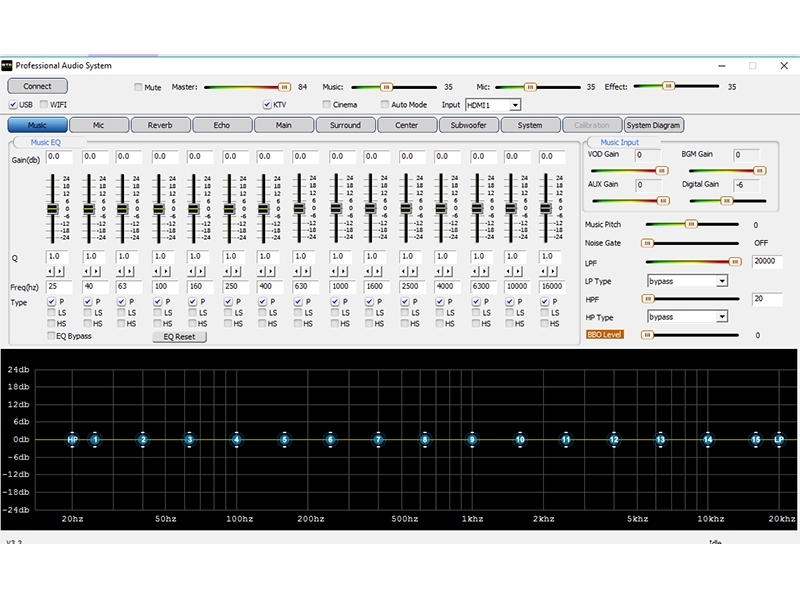Increase Q value for the 25 Hz band
This screenshot has width=800, height=599.
coord(61,271)
